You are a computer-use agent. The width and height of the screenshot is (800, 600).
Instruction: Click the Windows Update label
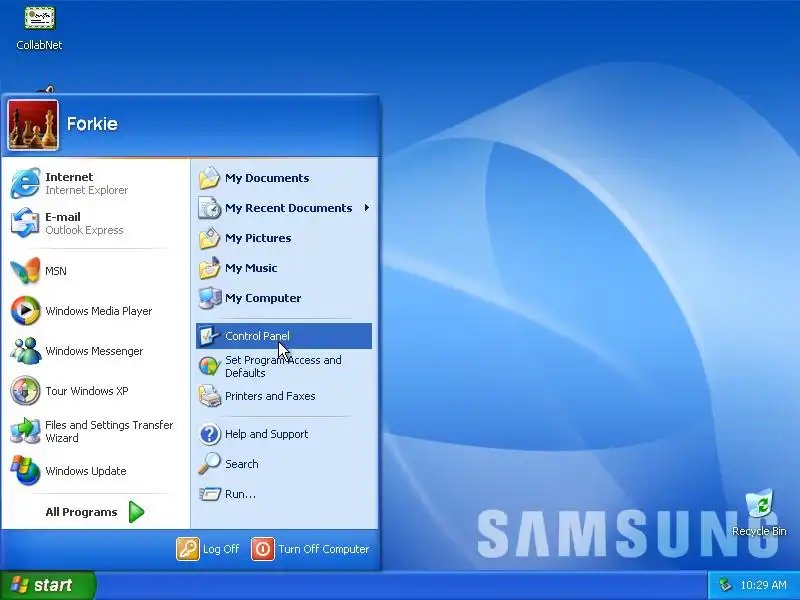tap(86, 471)
